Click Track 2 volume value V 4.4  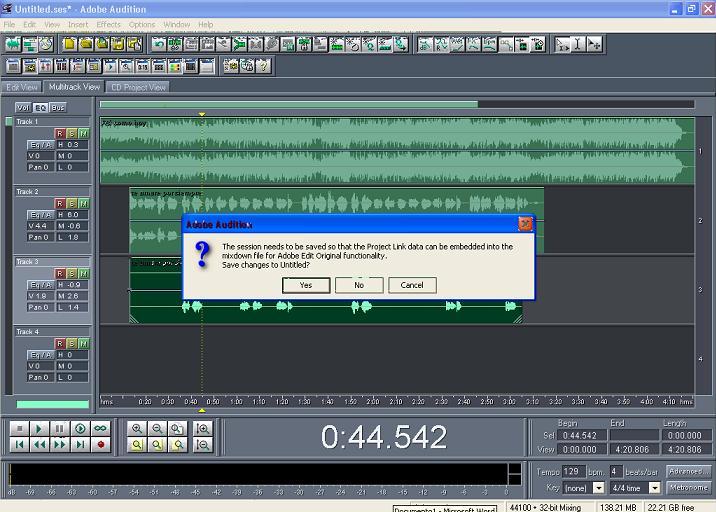coord(40,226)
